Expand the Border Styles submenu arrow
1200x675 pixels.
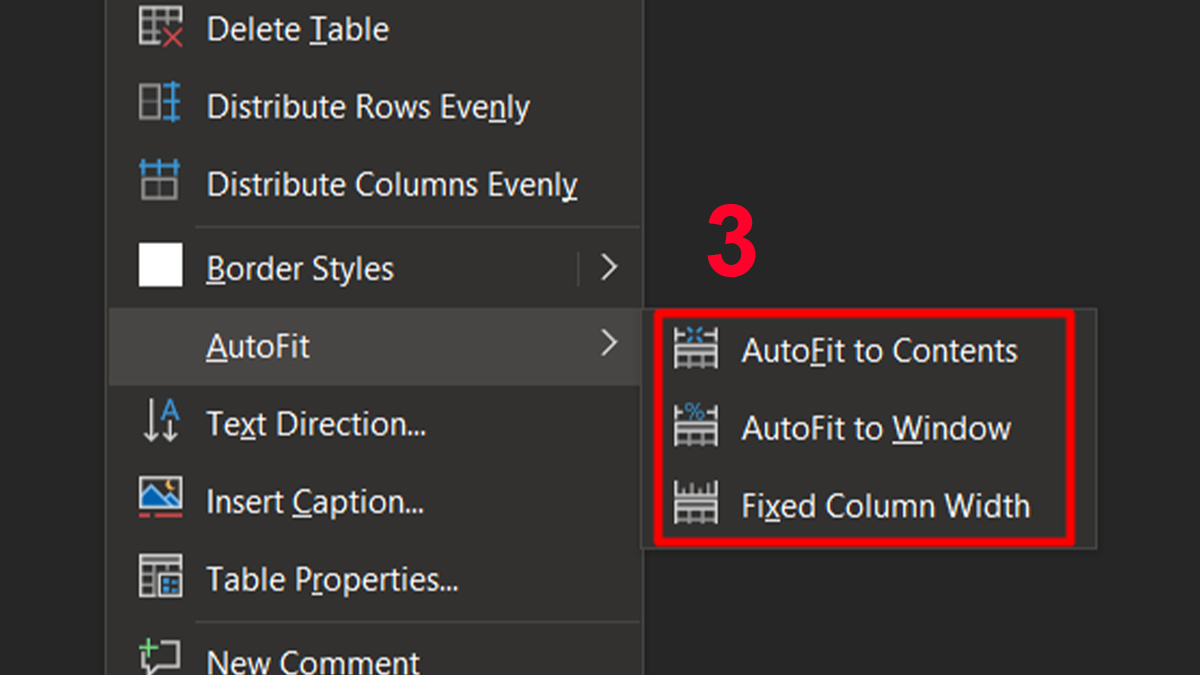coord(609,267)
